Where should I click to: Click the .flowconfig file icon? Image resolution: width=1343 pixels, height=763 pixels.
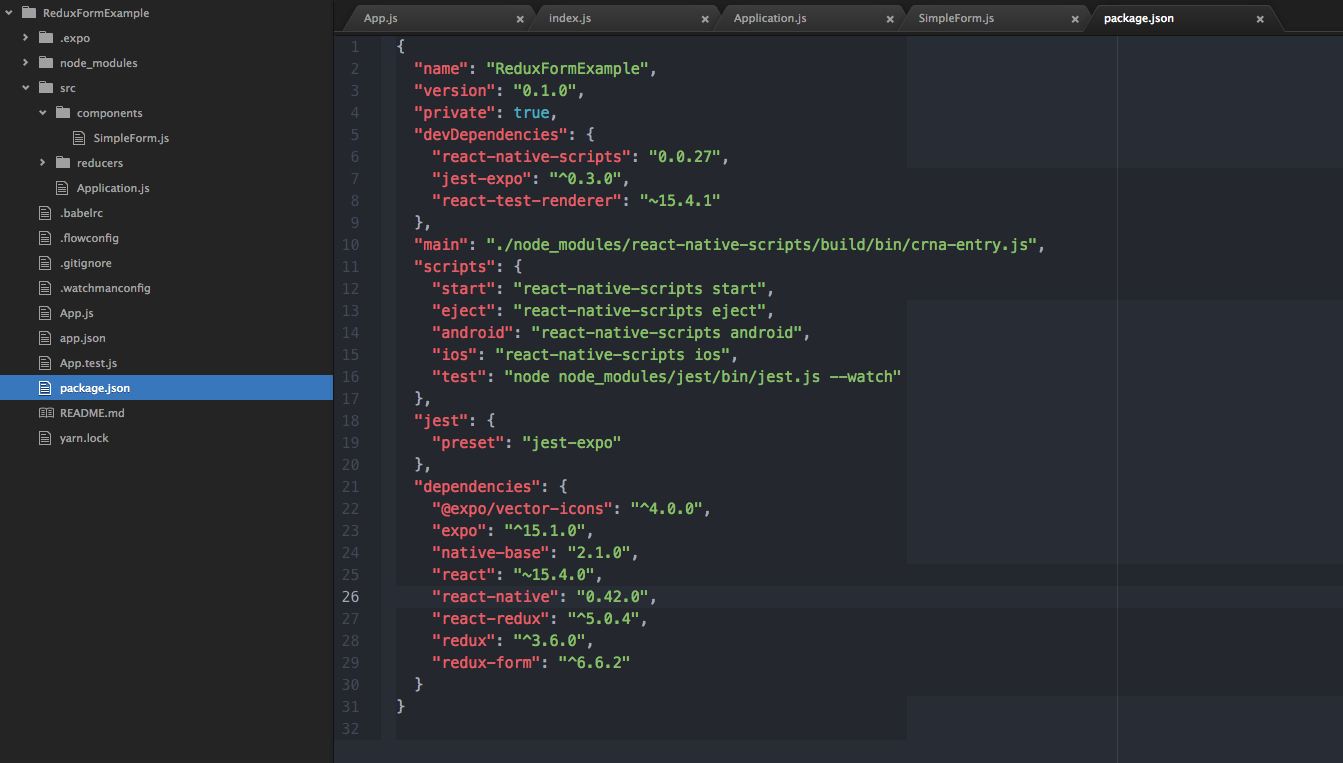(x=44, y=237)
